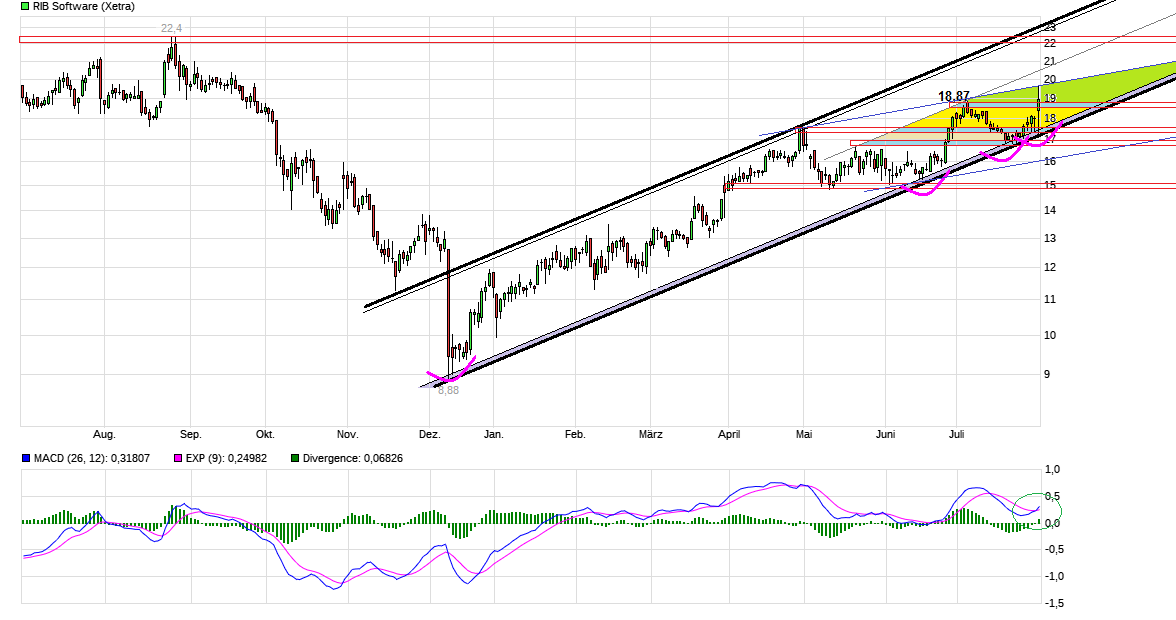Click the 12 price axis label

(1050, 267)
